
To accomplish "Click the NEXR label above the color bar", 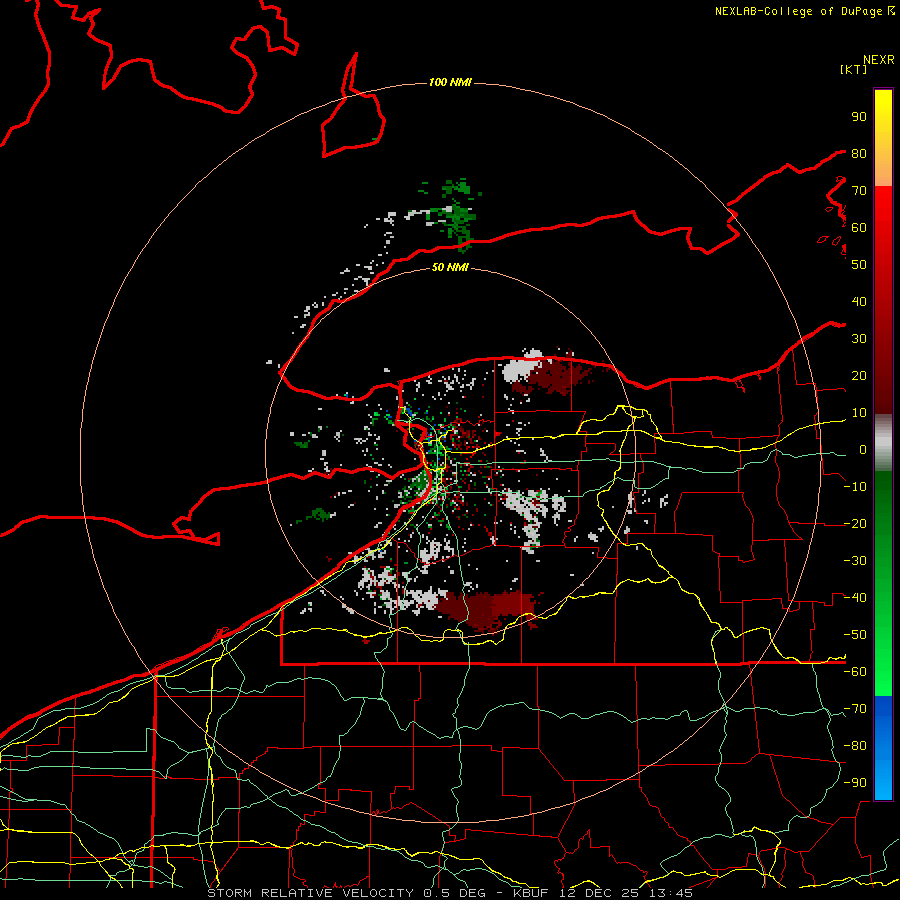I will 879,60.
